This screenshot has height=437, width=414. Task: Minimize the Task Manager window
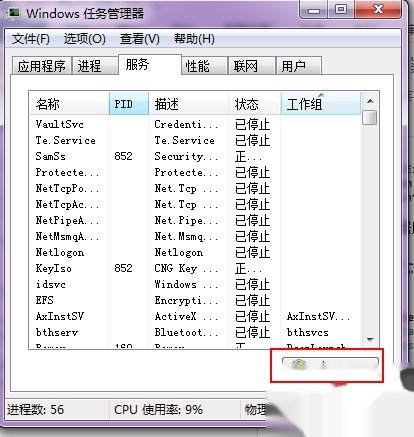(314, 10)
